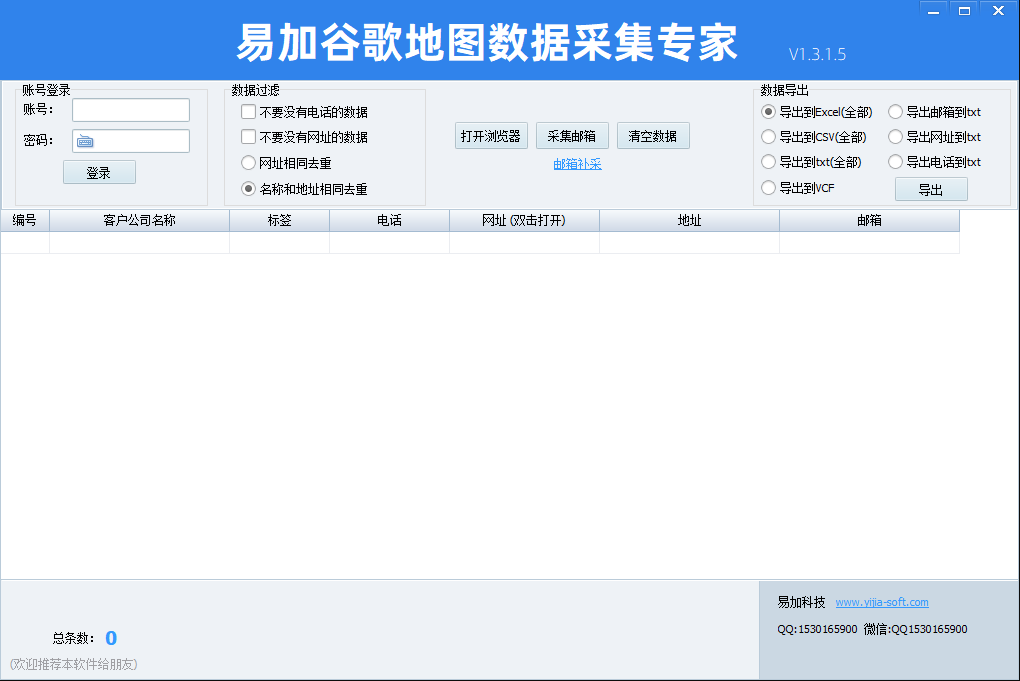Click the 电话 column header

(x=390, y=220)
